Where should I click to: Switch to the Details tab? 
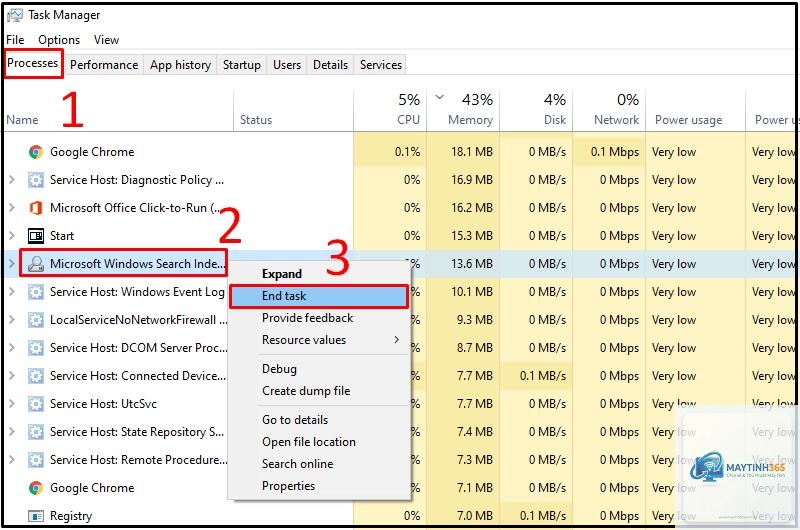331,65
